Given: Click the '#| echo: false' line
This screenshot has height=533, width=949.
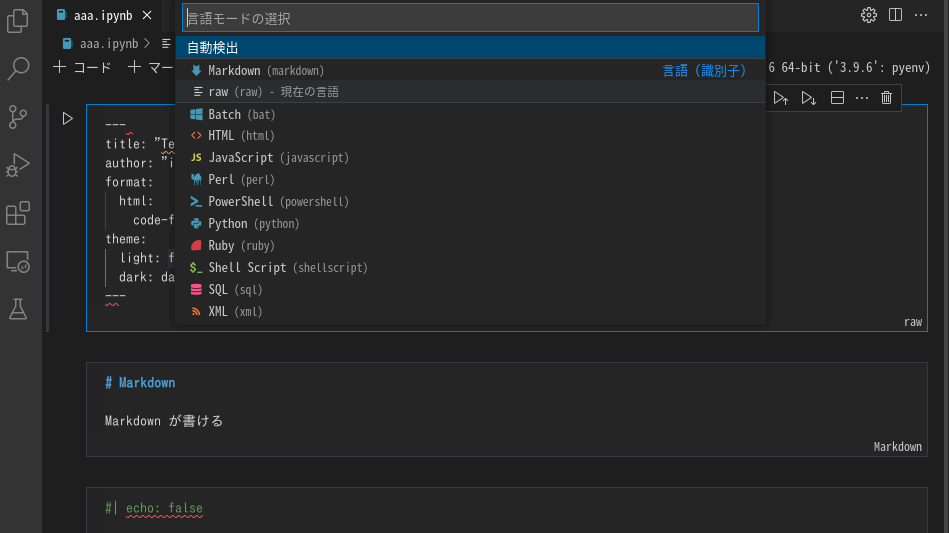Looking at the screenshot, I should (154, 508).
